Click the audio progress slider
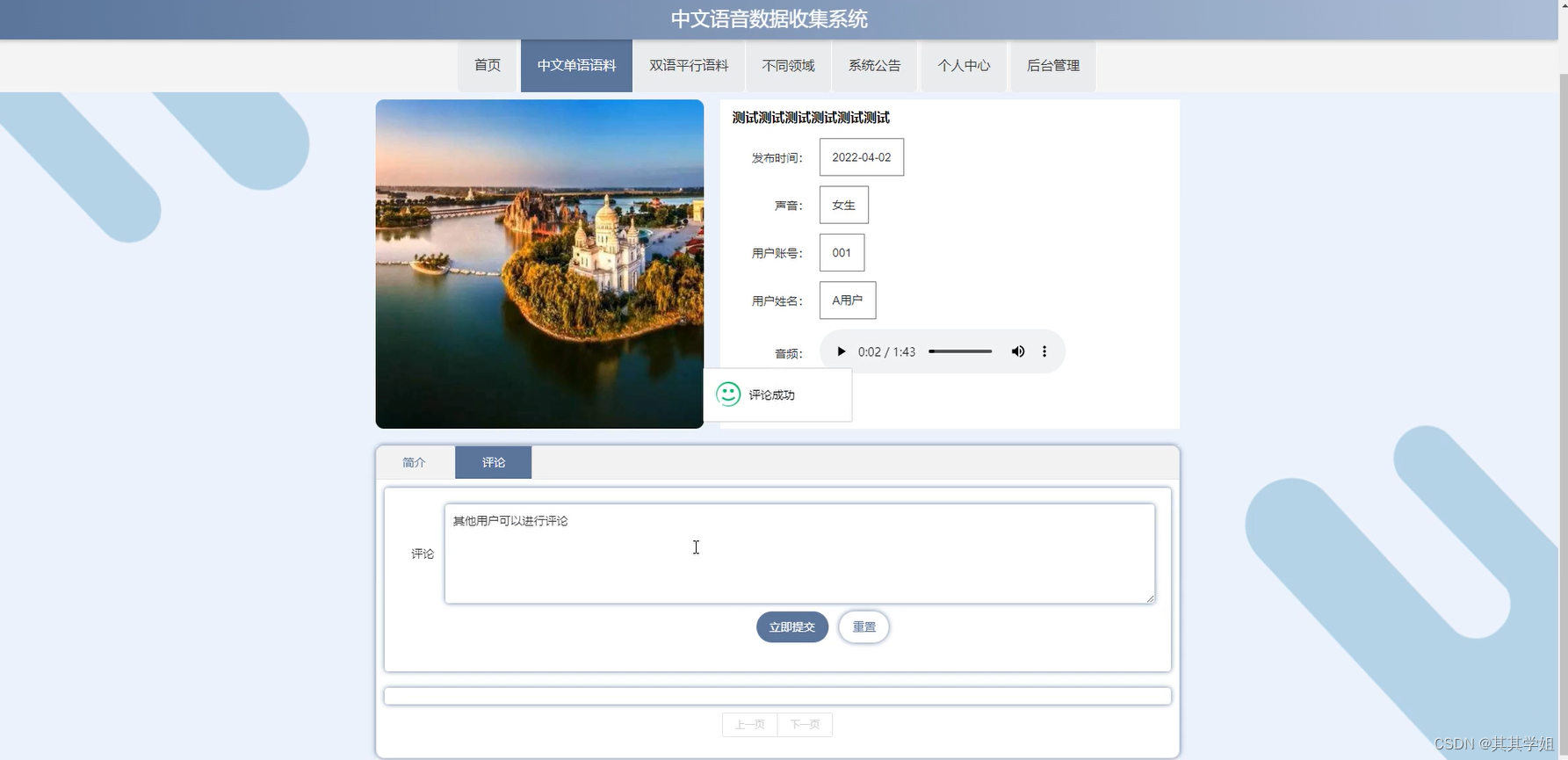The image size is (1568, 760). (x=960, y=351)
